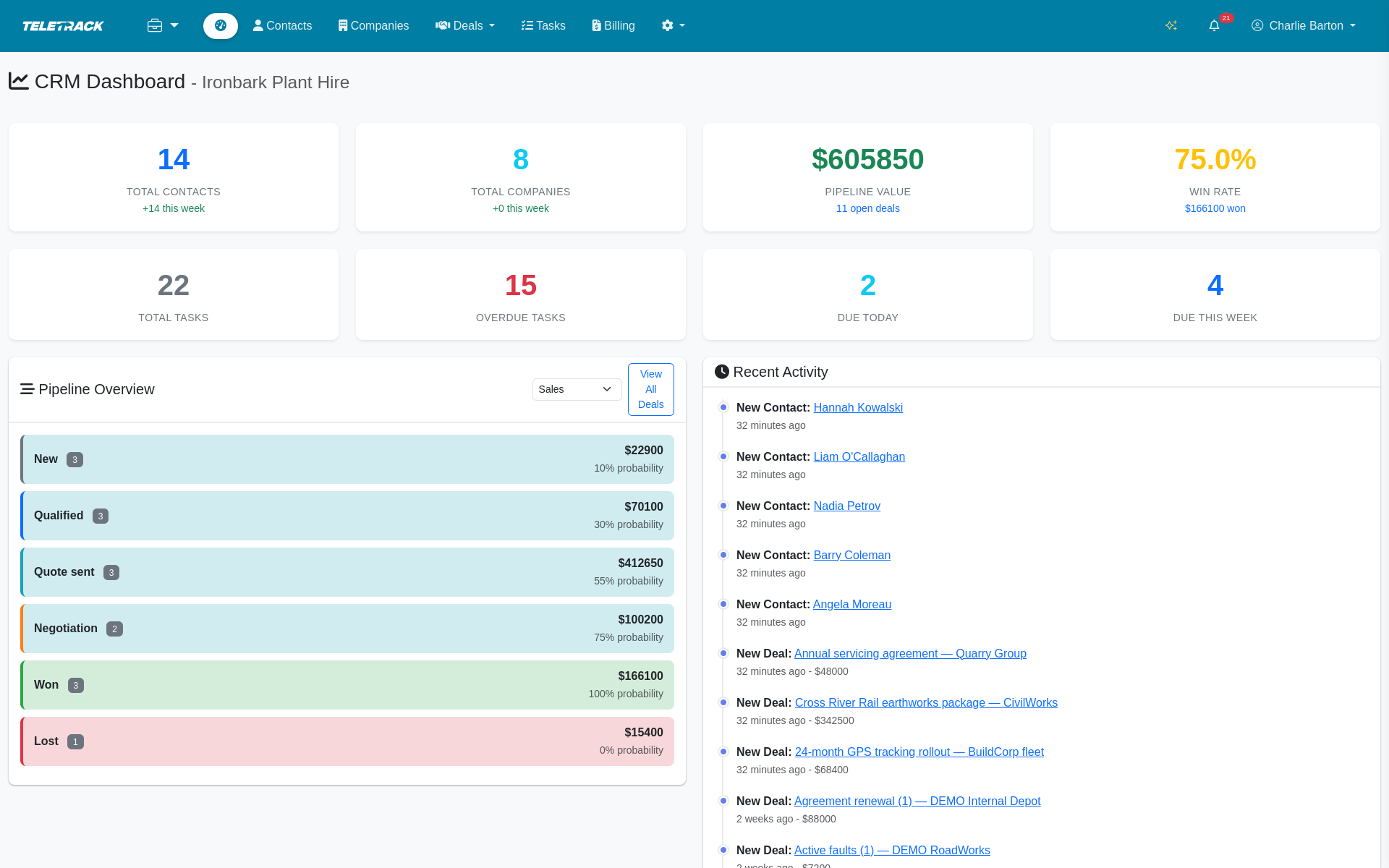
Task: Click the 75.0% win rate value
Action: coord(1215,159)
